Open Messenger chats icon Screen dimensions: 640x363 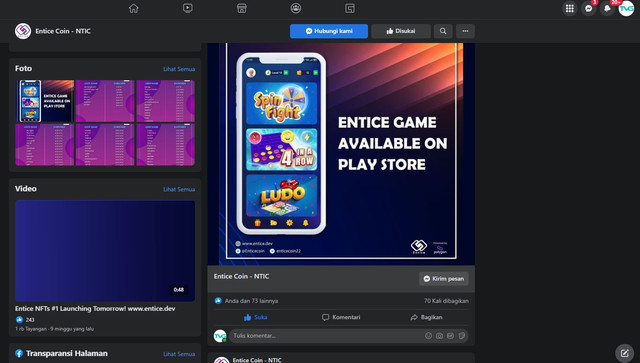pos(589,8)
